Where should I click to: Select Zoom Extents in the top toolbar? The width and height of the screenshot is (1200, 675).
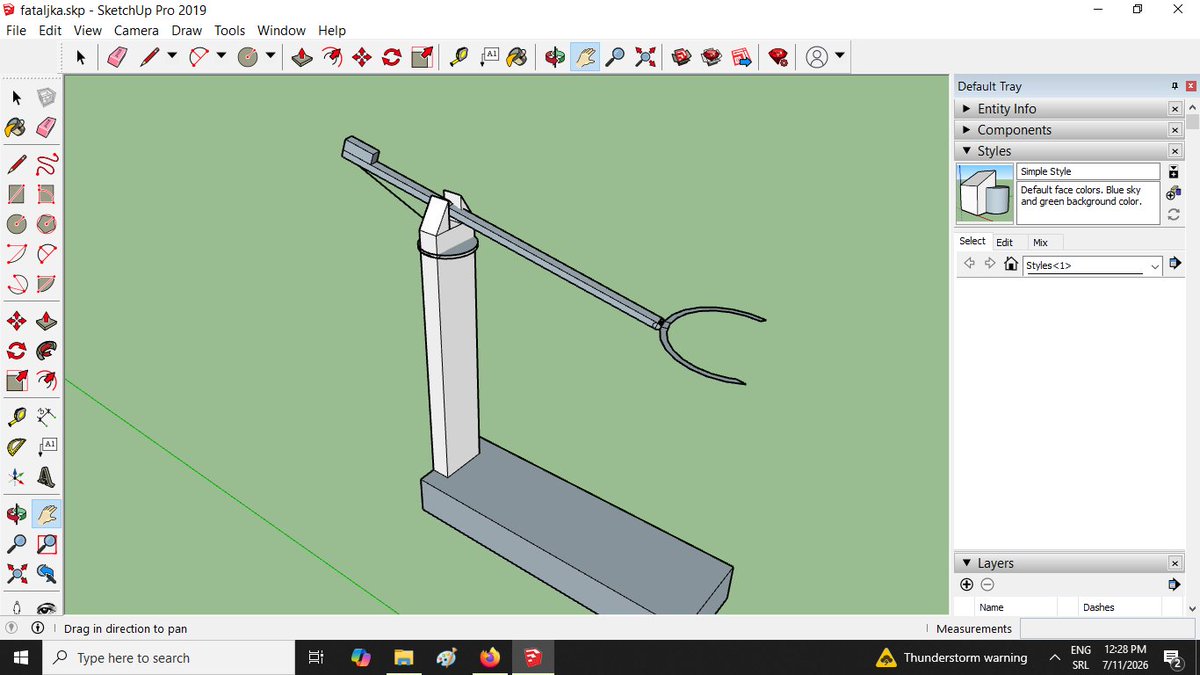click(645, 57)
